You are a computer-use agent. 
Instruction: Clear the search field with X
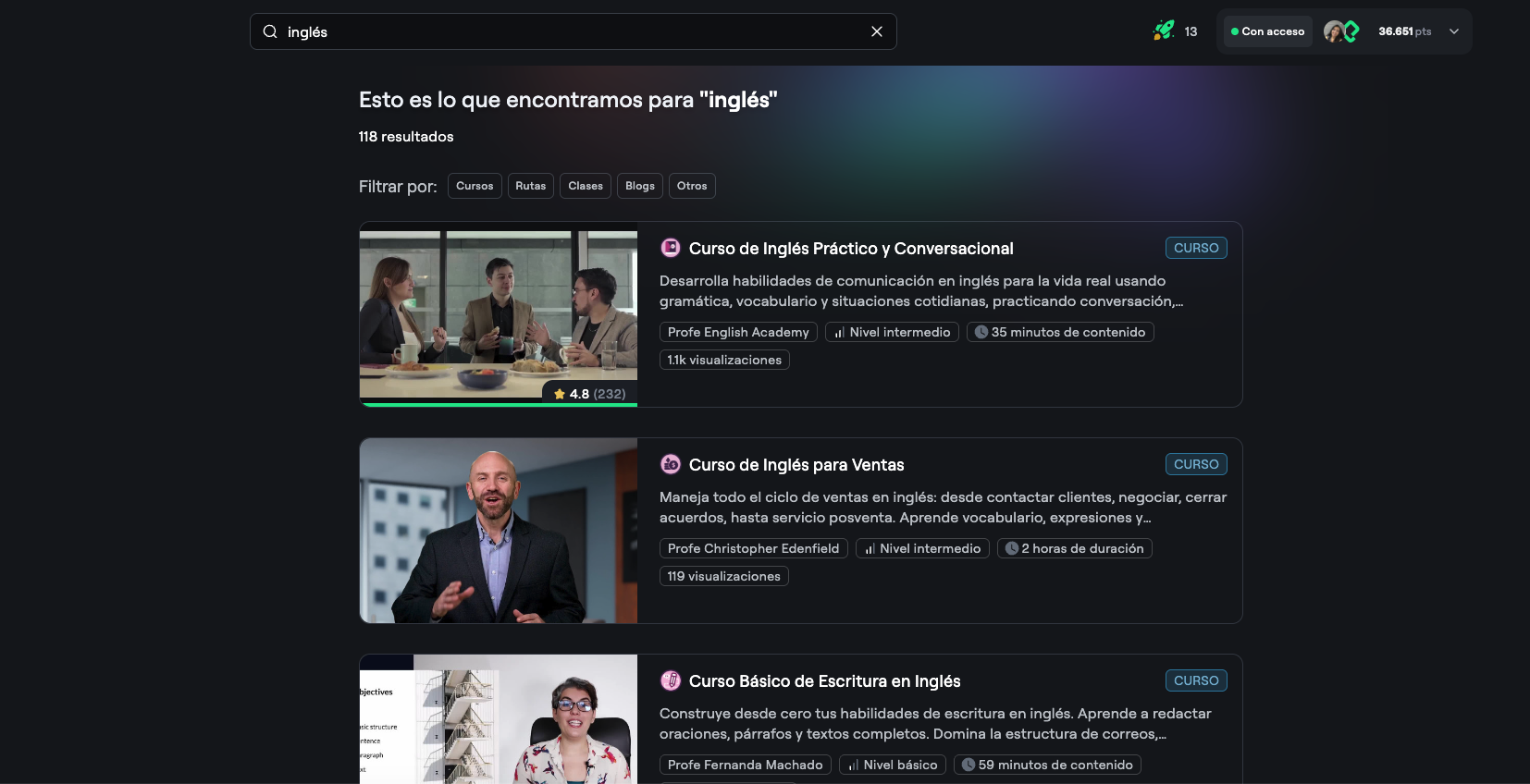click(876, 31)
